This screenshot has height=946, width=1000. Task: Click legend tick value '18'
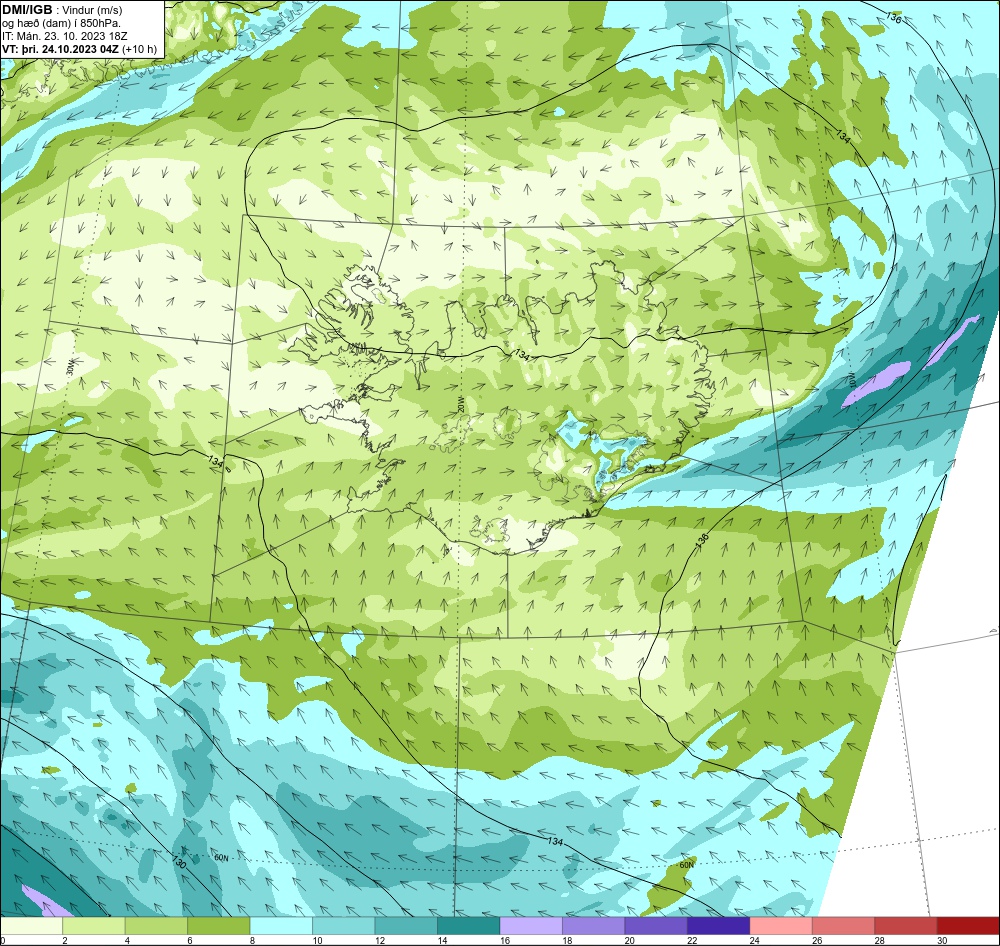pos(566,940)
